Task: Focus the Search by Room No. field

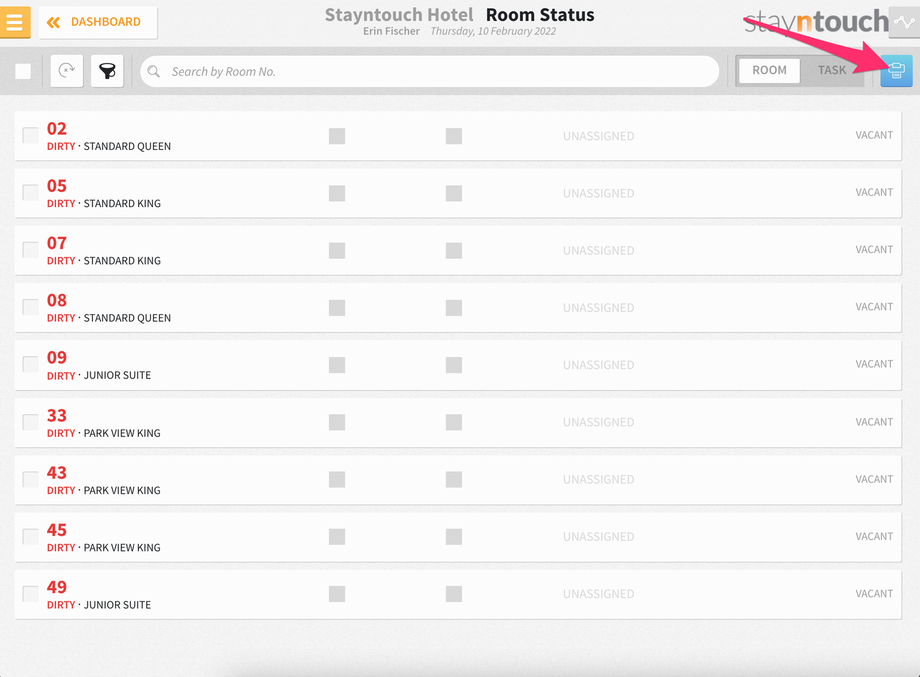Action: 429,72
